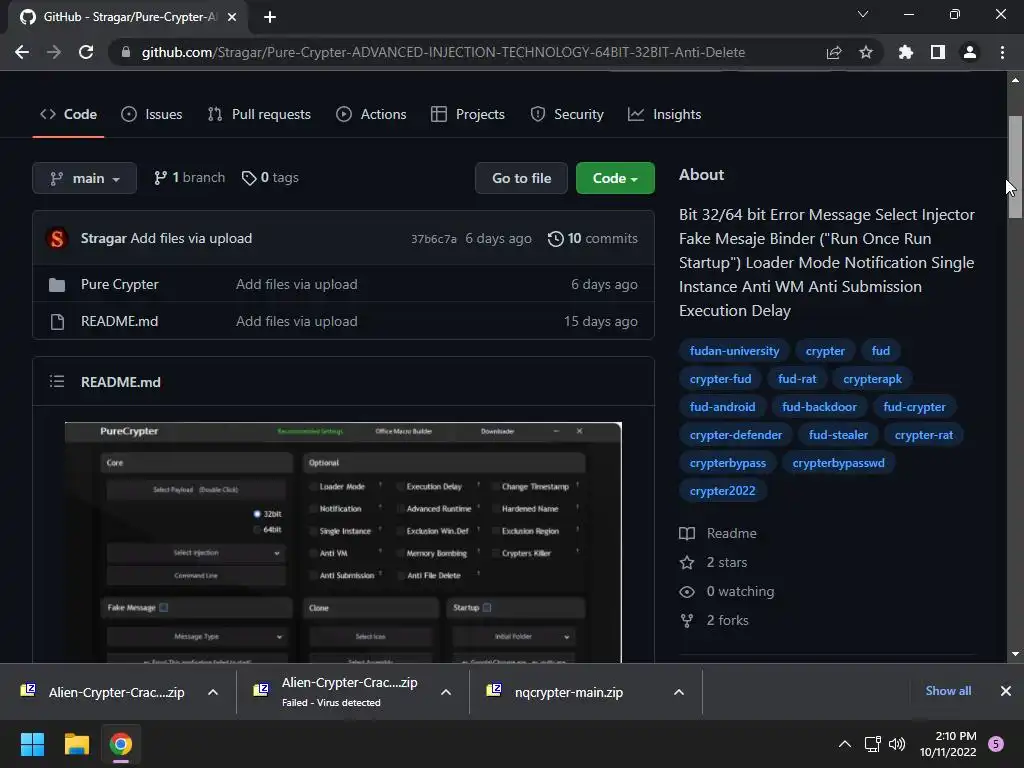Open the crypterbypass topic tag
The width and height of the screenshot is (1024, 768).
click(728, 463)
